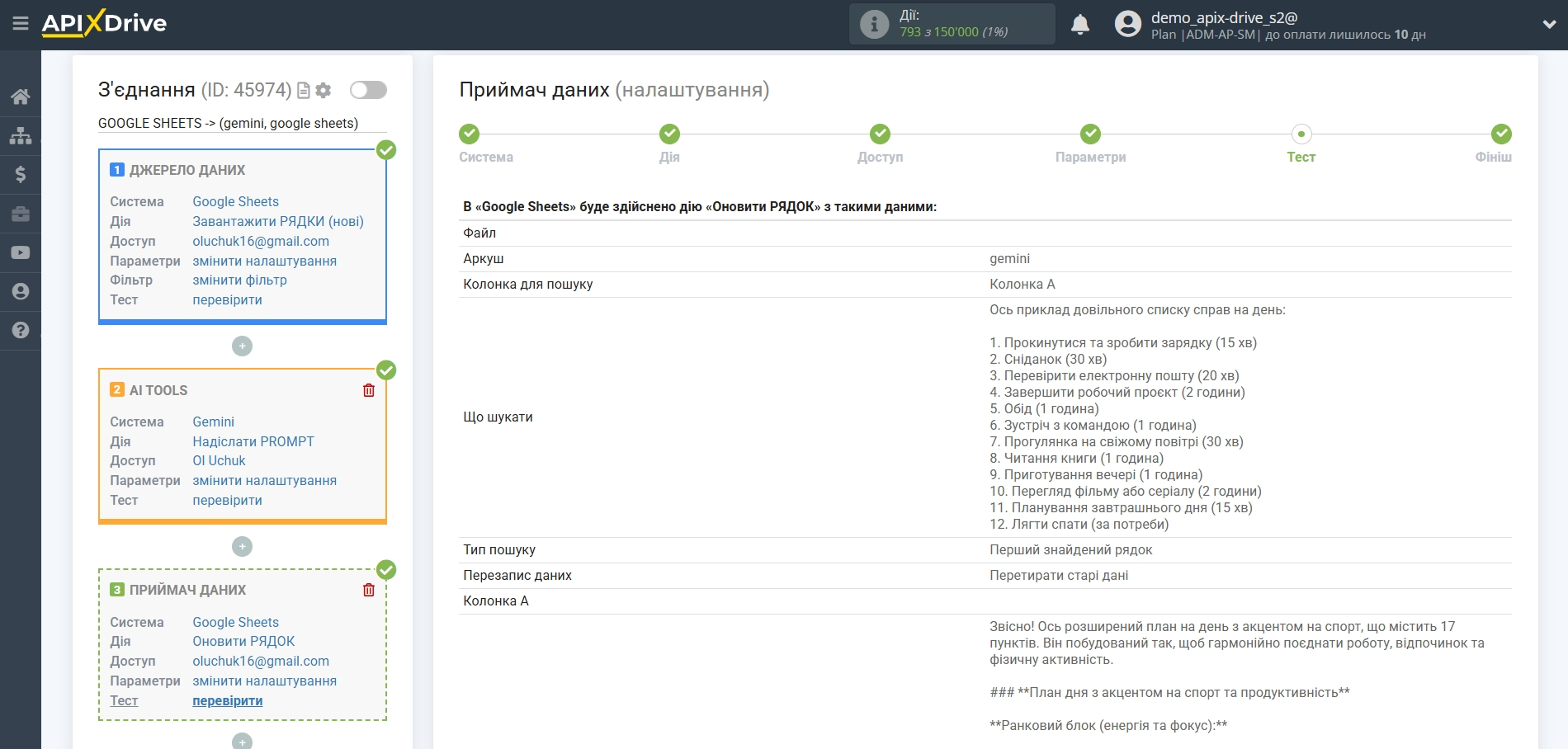This screenshot has width=1568, height=749.
Task: Delete the AI Tools block
Action: pyautogui.click(x=369, y=390)
